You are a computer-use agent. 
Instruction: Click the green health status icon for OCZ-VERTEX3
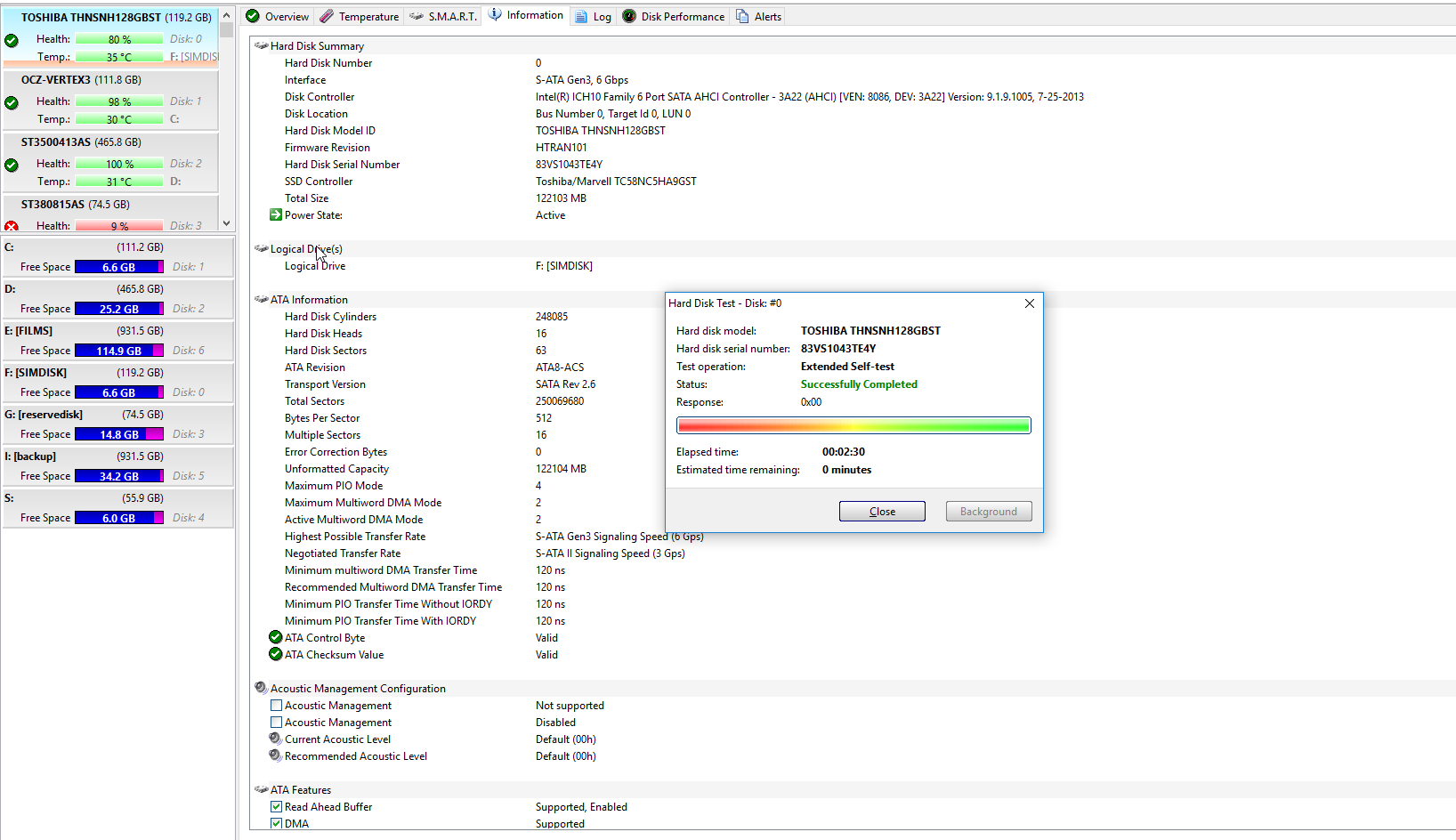click(12, 102)
